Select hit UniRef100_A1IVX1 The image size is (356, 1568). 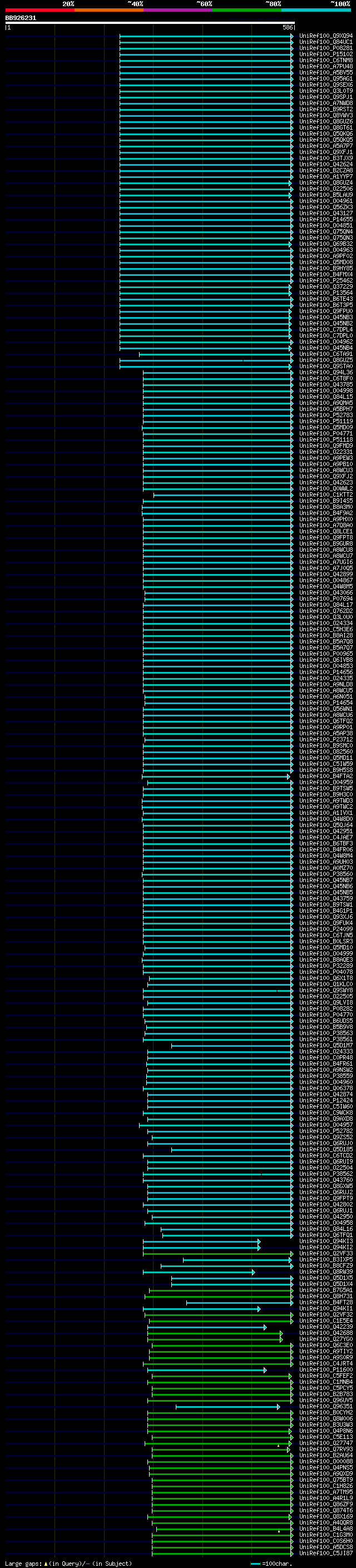[x=325, y=813]
